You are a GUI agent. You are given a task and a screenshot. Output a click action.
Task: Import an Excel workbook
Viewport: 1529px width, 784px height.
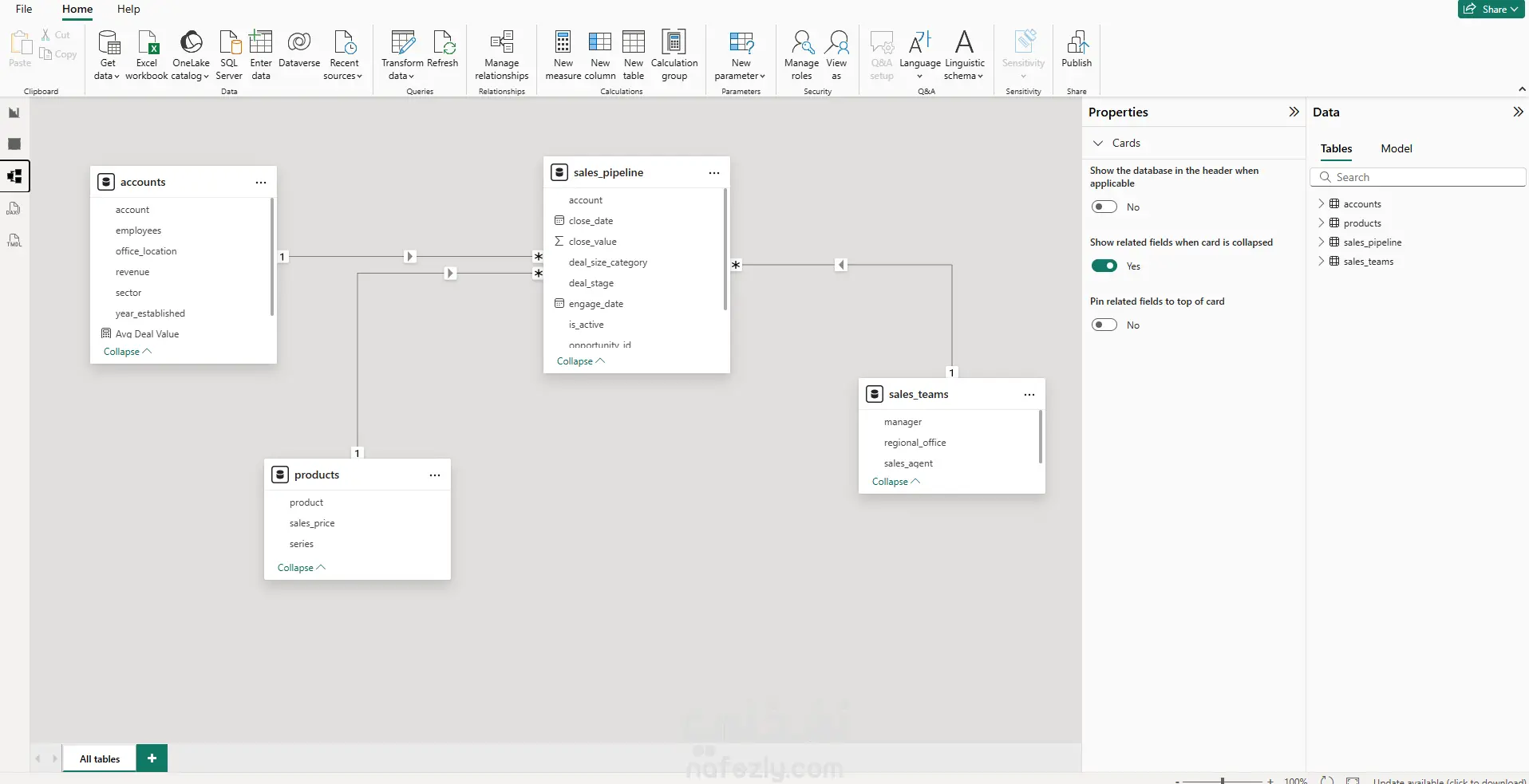tap(147, 54)
